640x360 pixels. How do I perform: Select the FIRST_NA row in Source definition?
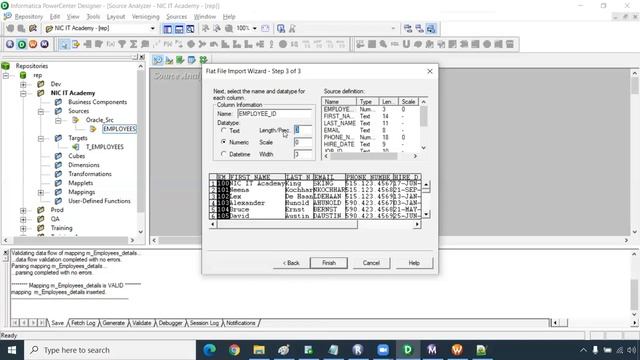point(371,116)
